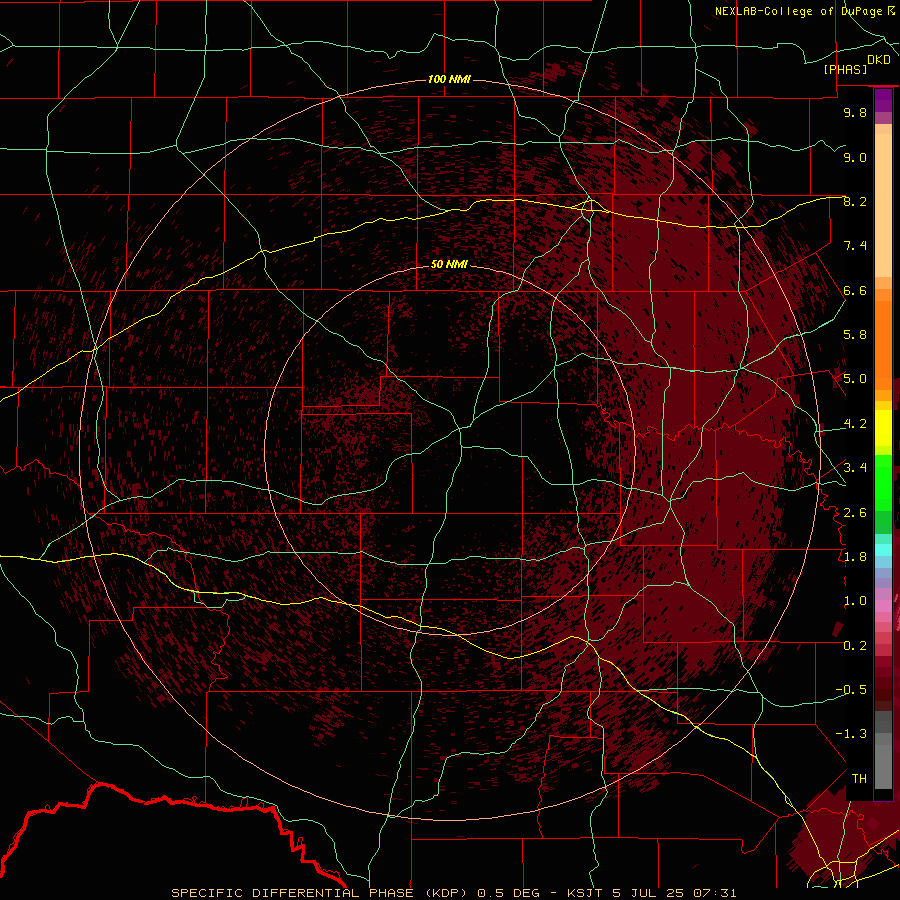Viewport: 900px width, 900px height.
Task: Click the -0.5 value on the scale
Action: click(x=851, y=690)
